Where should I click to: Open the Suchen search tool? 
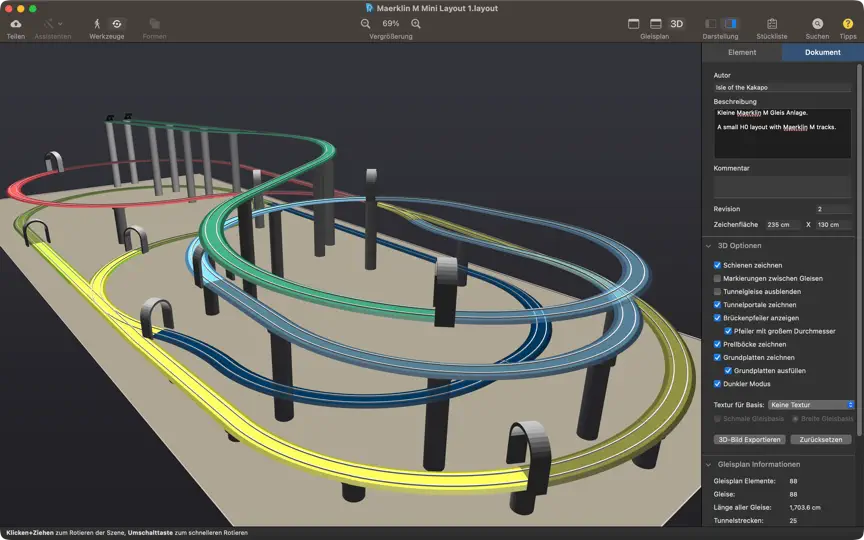817,24
